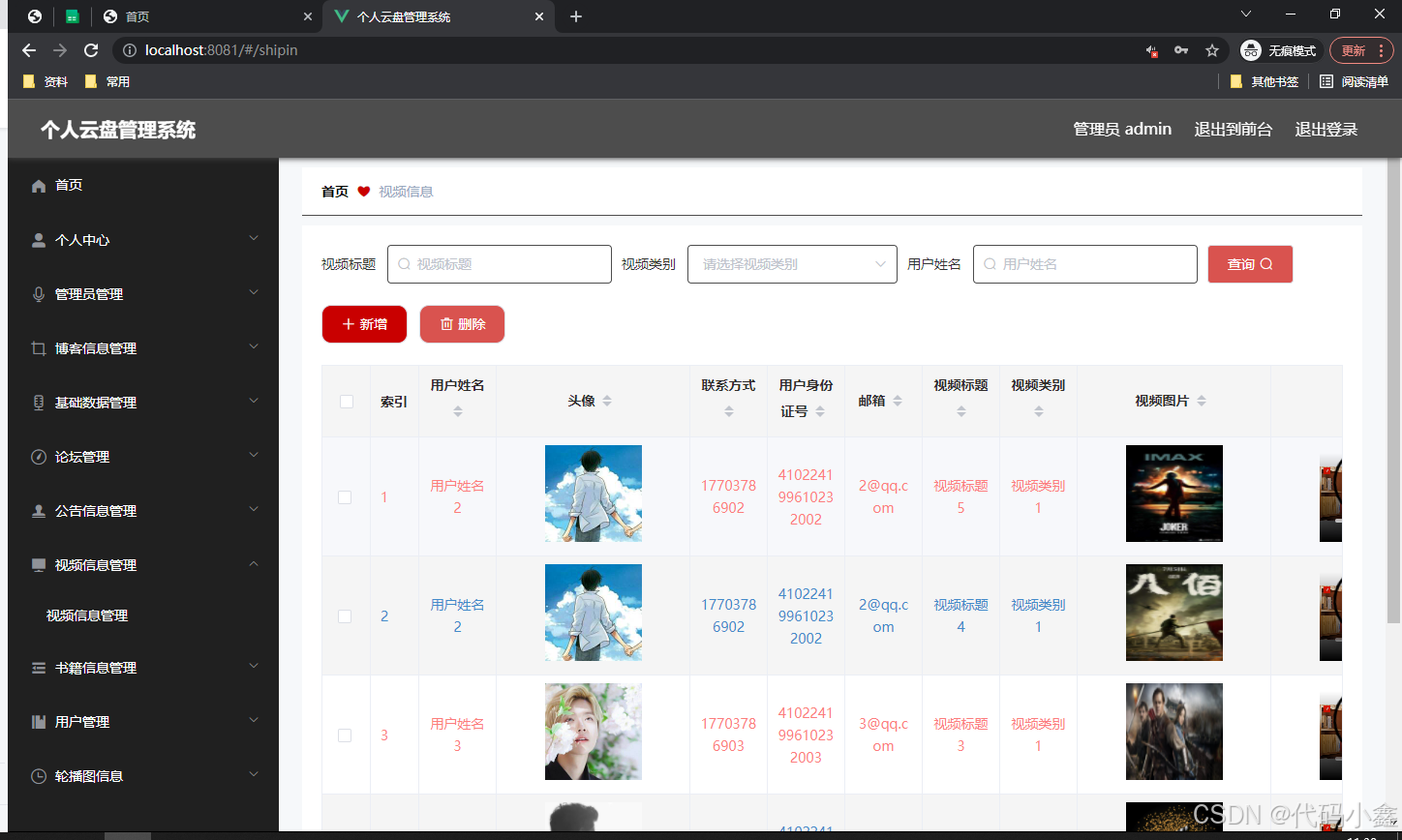
Task: Click the clock icon beside 轮播图信息
Action: (x=39, y=776)
